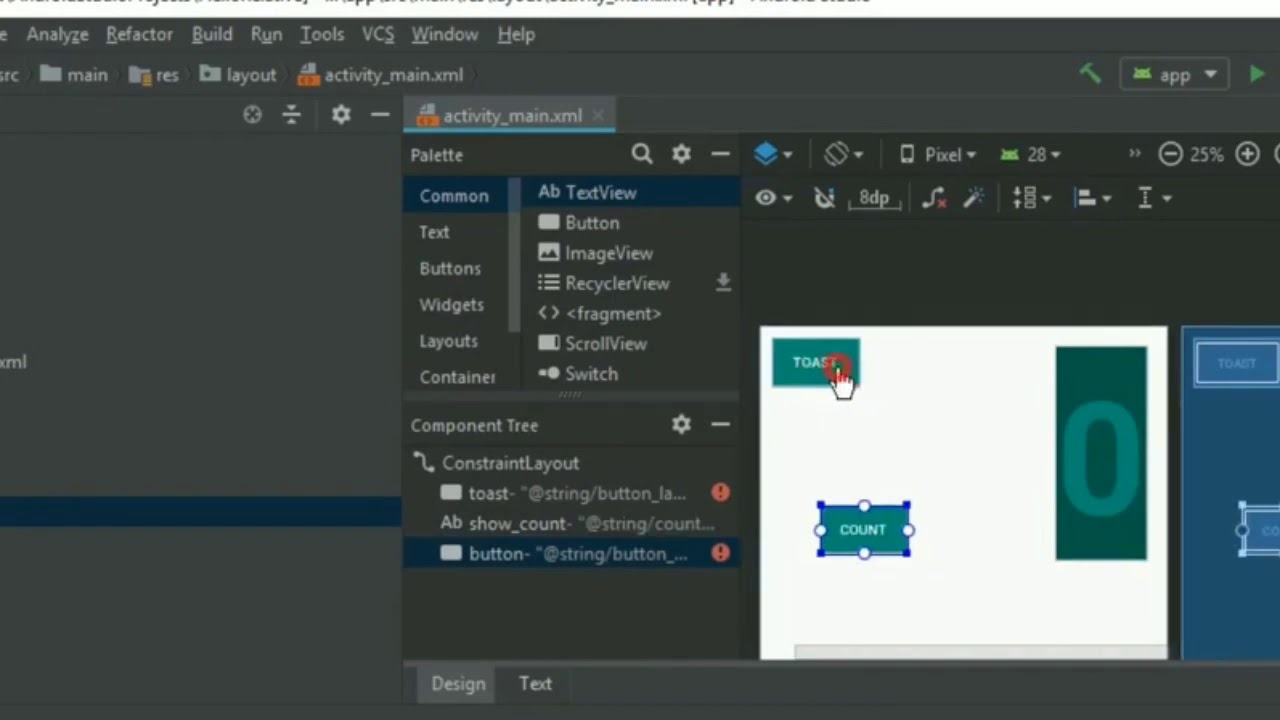Open project panel settings gear

341,115
